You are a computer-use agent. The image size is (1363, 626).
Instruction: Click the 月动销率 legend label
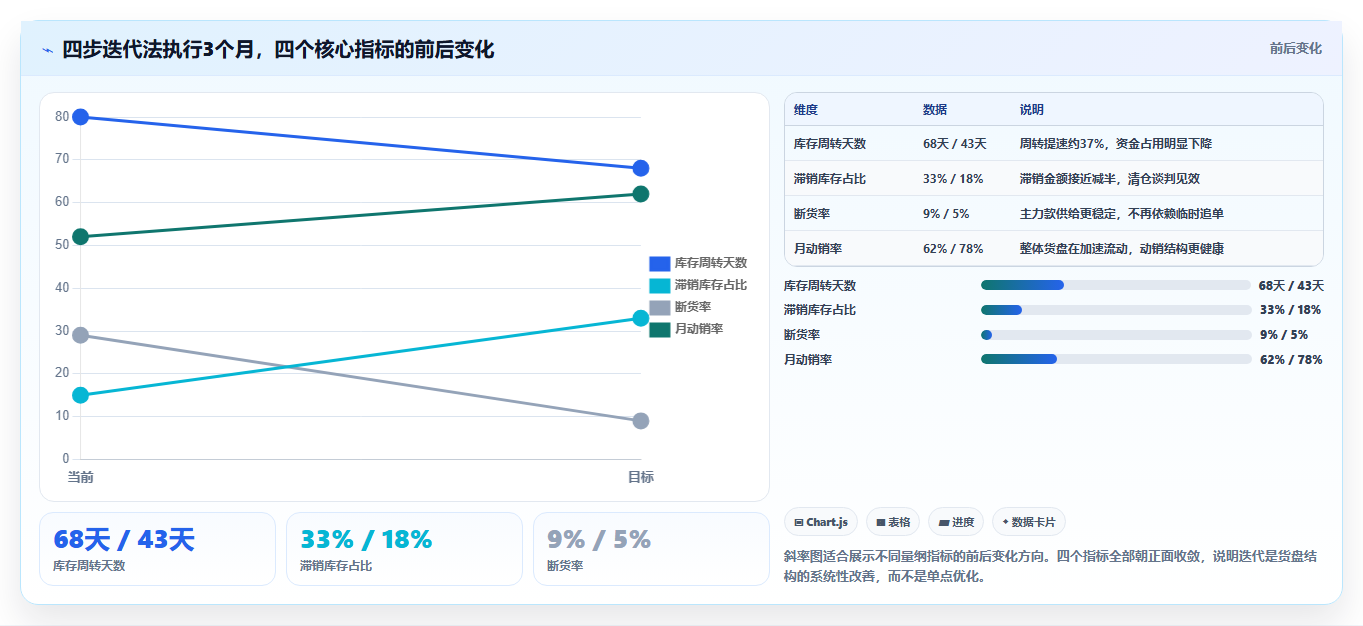point(699,329)
